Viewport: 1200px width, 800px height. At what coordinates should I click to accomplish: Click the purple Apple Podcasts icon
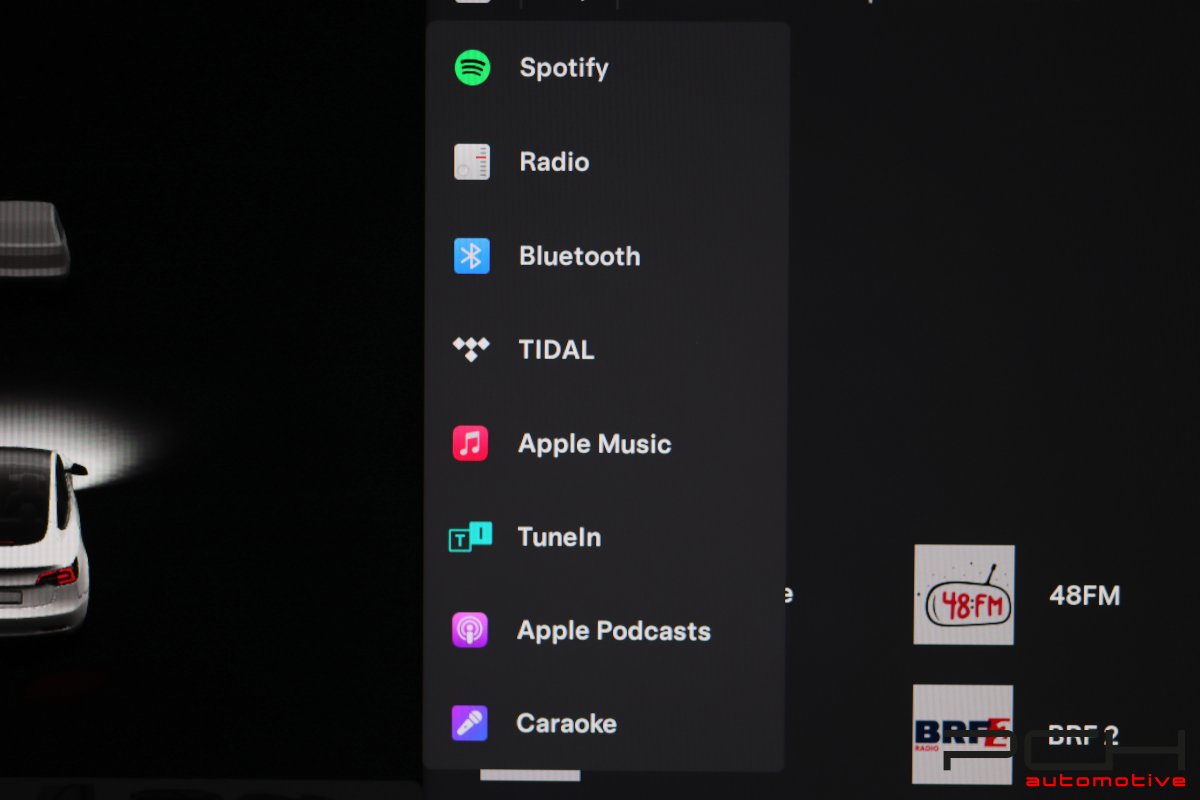[470, 630]
